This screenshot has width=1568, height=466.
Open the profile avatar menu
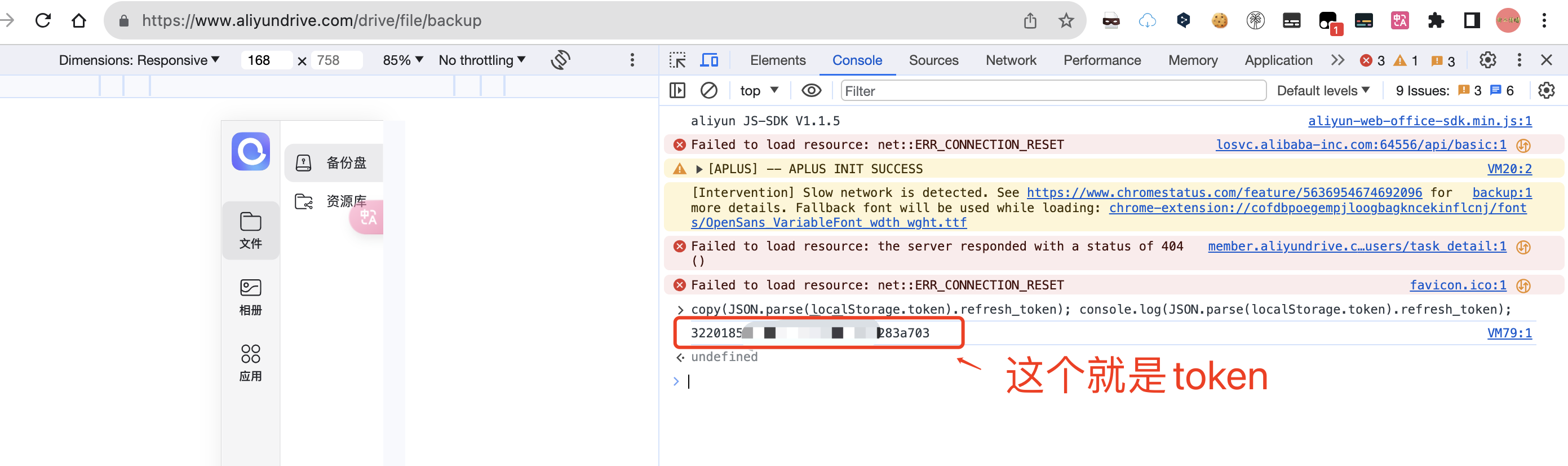point(1508,21)
